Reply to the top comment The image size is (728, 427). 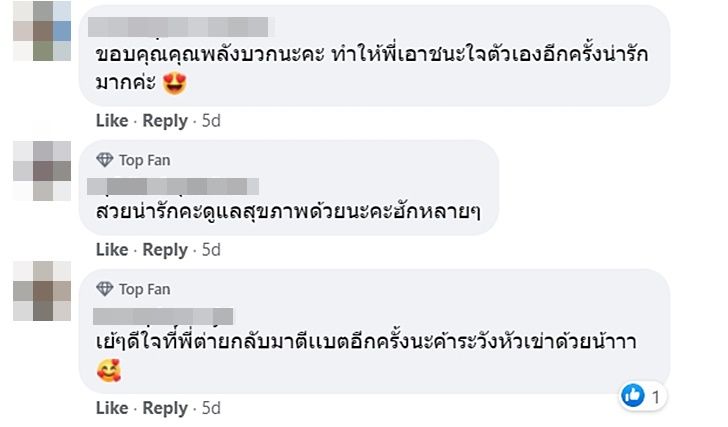point(164,121)
